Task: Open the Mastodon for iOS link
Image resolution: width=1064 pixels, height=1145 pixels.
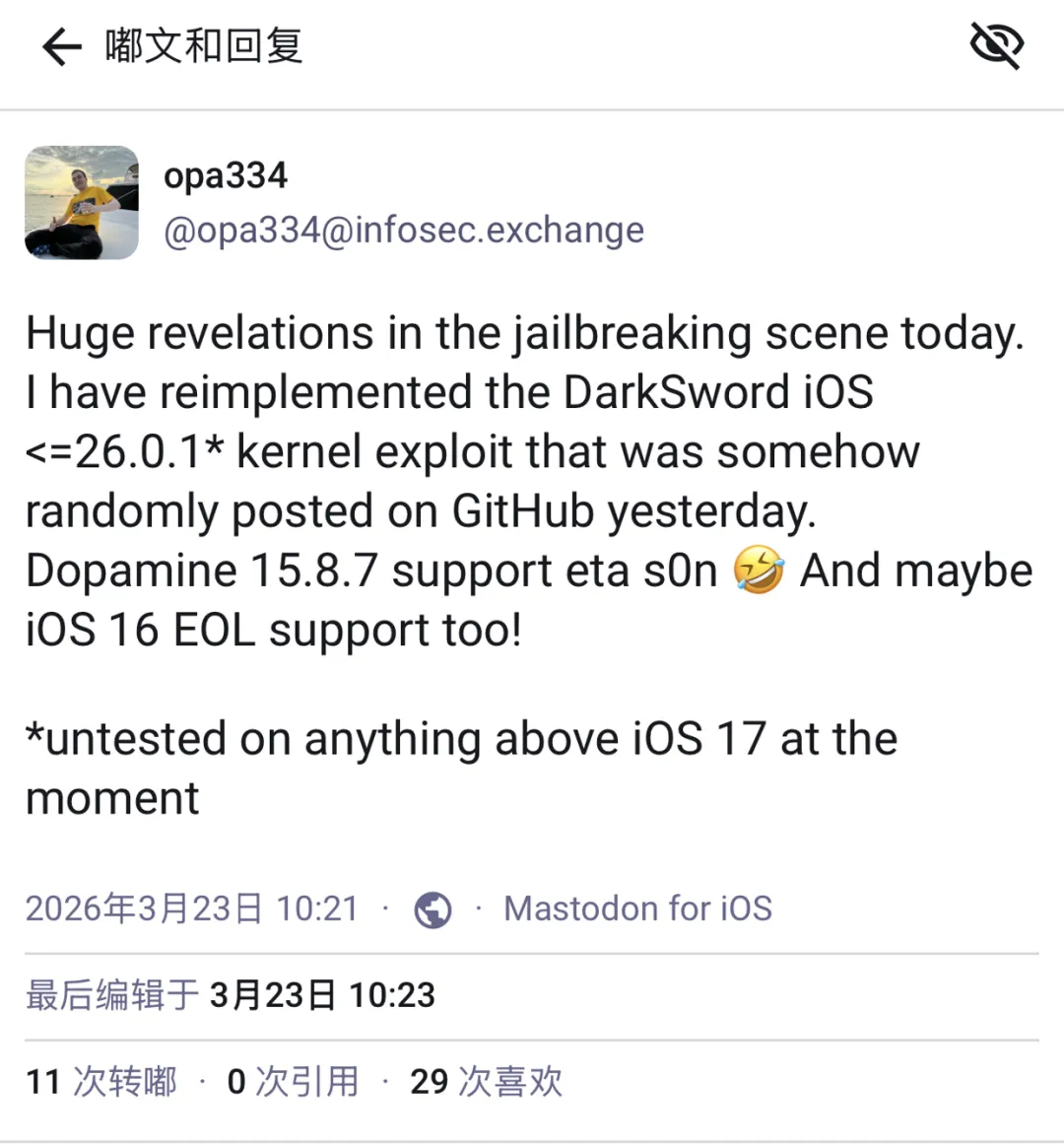Action: (637, 909)
